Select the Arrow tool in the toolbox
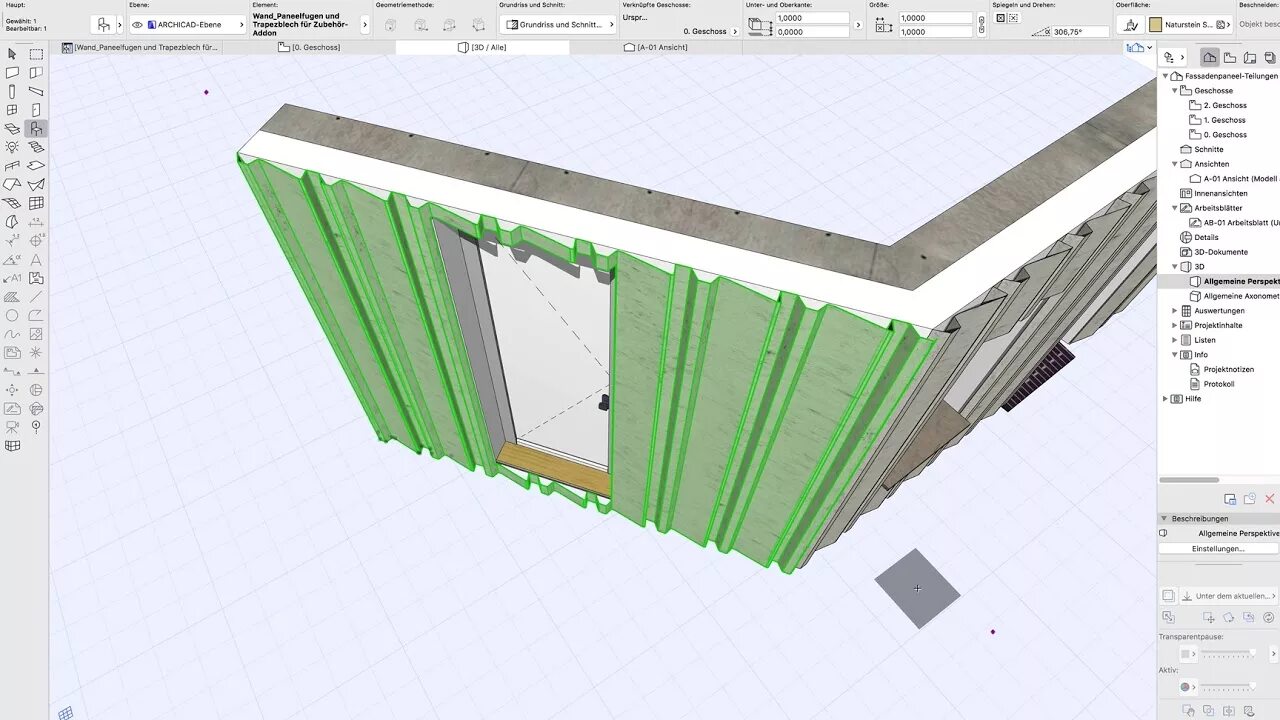 (x=12, y=54)
